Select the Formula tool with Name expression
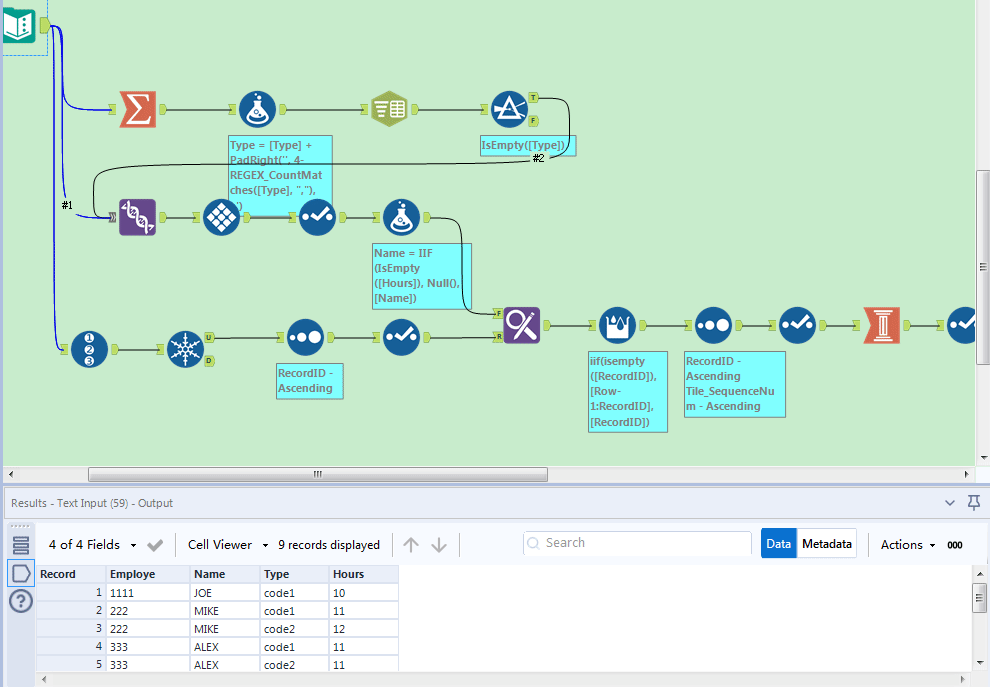990x687 pixels. pyautogui.click(x=401, y=217)
